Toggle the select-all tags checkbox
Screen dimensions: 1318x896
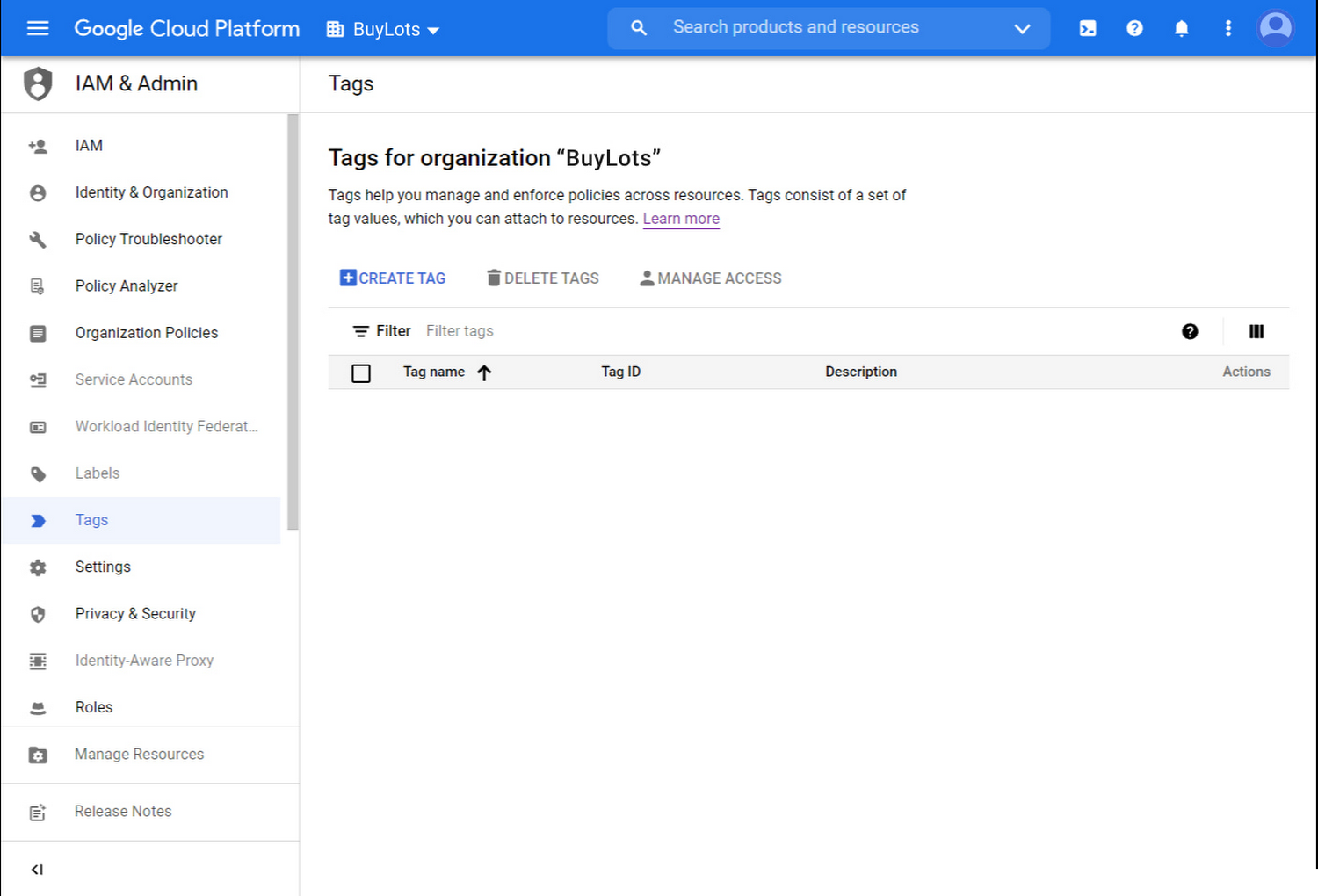(x=361, y=373)
